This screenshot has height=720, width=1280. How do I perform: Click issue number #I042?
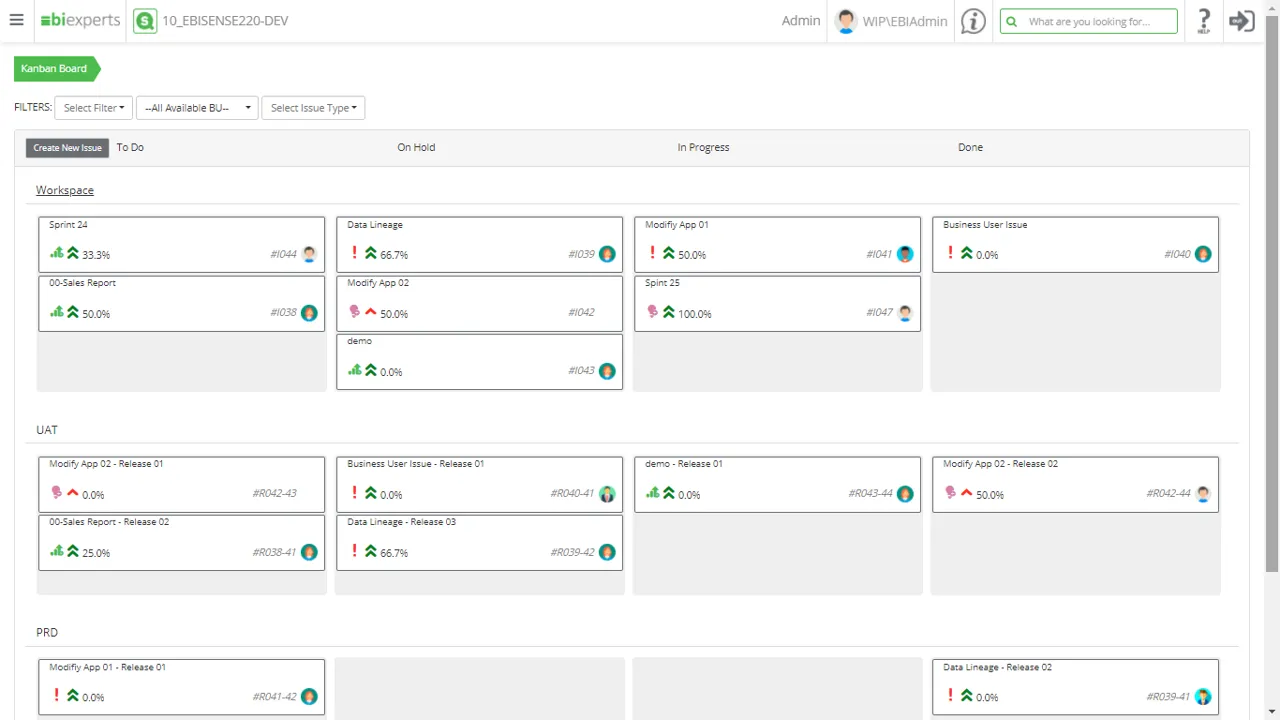(x=581, y=313)
